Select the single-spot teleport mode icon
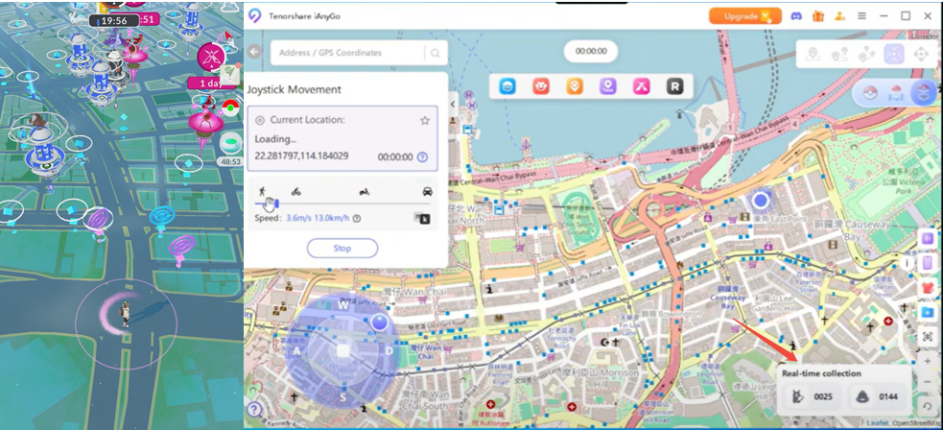This screenshot has width=943, height=430. point(813,54)
